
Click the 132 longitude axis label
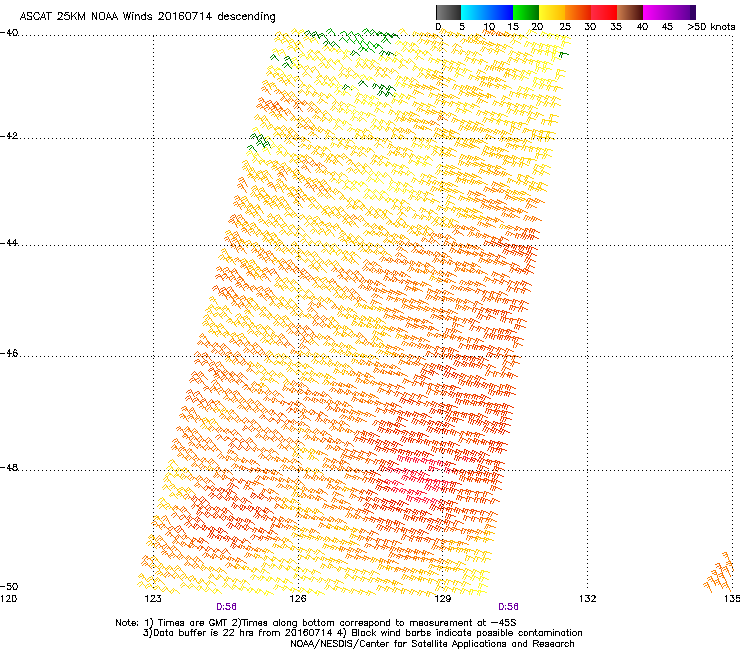tap(587, 599)
